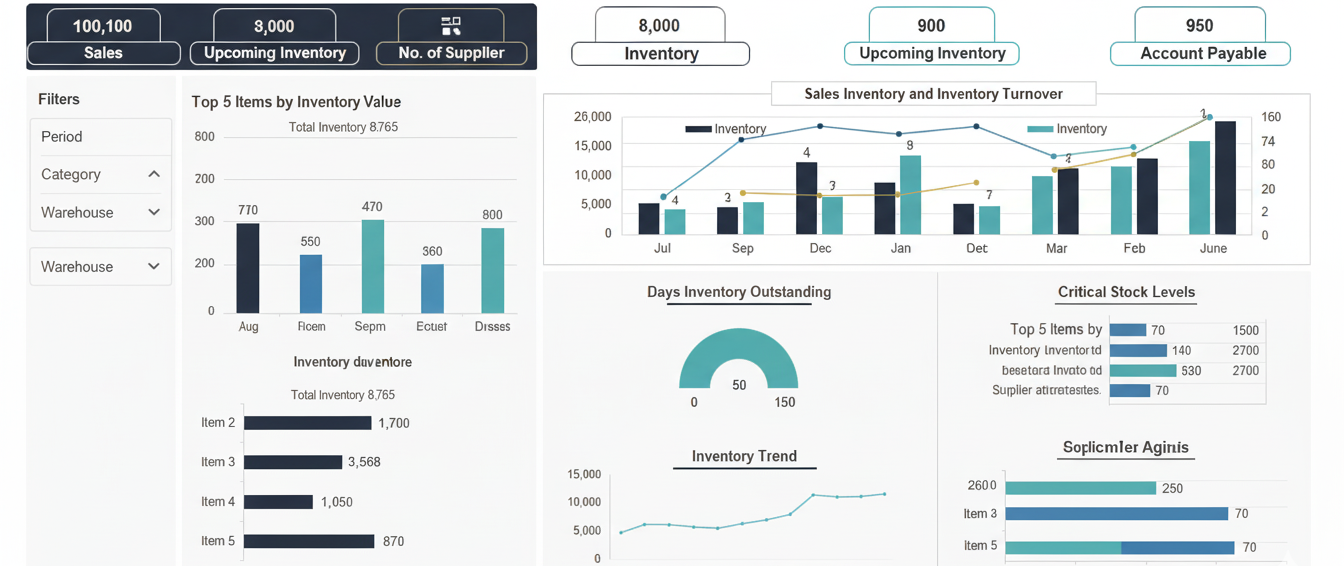
Task: Select the Critical Stock Levels heading
Action: pyautogui.click(x=1126, y=292)
